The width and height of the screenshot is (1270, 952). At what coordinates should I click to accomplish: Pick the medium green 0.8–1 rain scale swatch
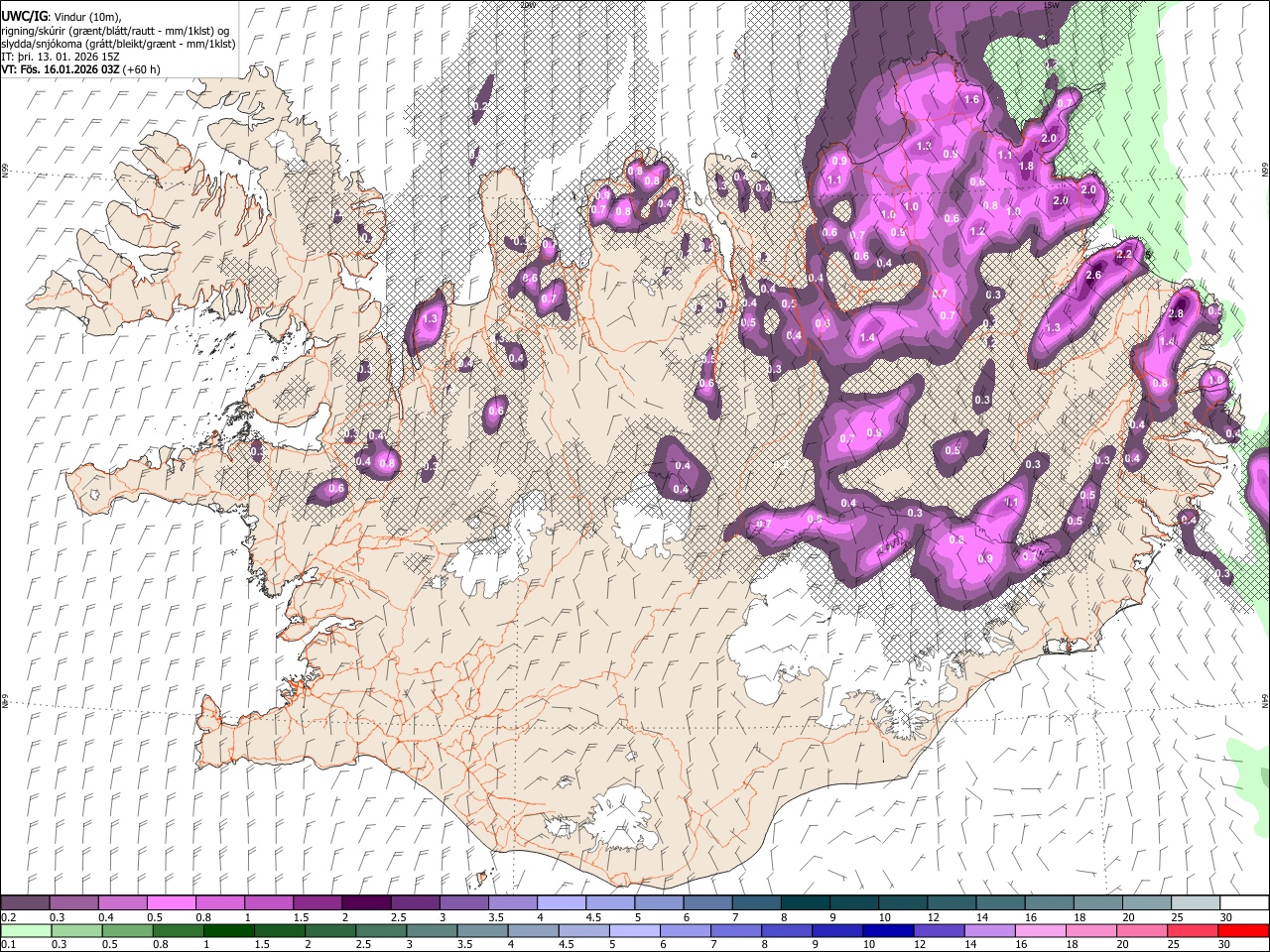pyautogui.click(x=179, y=930)
